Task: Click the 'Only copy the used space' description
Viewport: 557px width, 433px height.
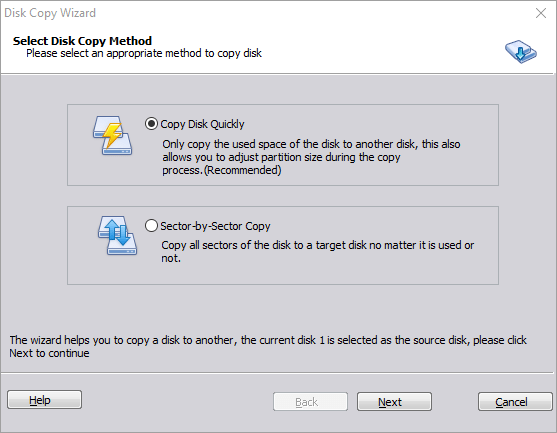Action: click(x=311, y=157)
